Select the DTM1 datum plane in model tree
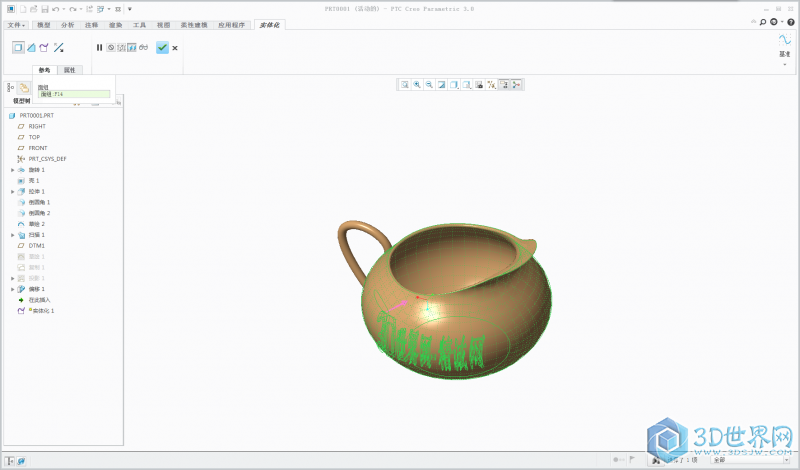 coord(36,245)
